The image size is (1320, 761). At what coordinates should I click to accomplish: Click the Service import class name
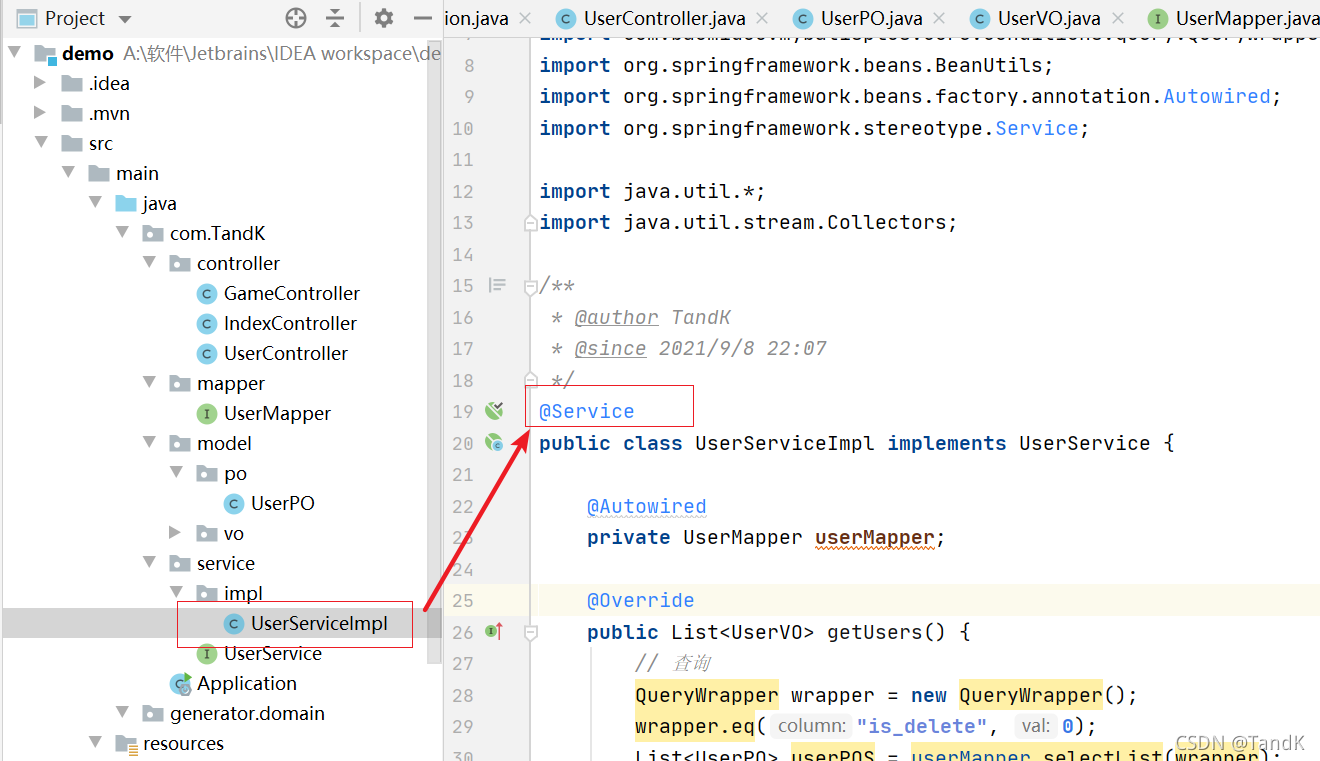click(x=1037, y=129)
